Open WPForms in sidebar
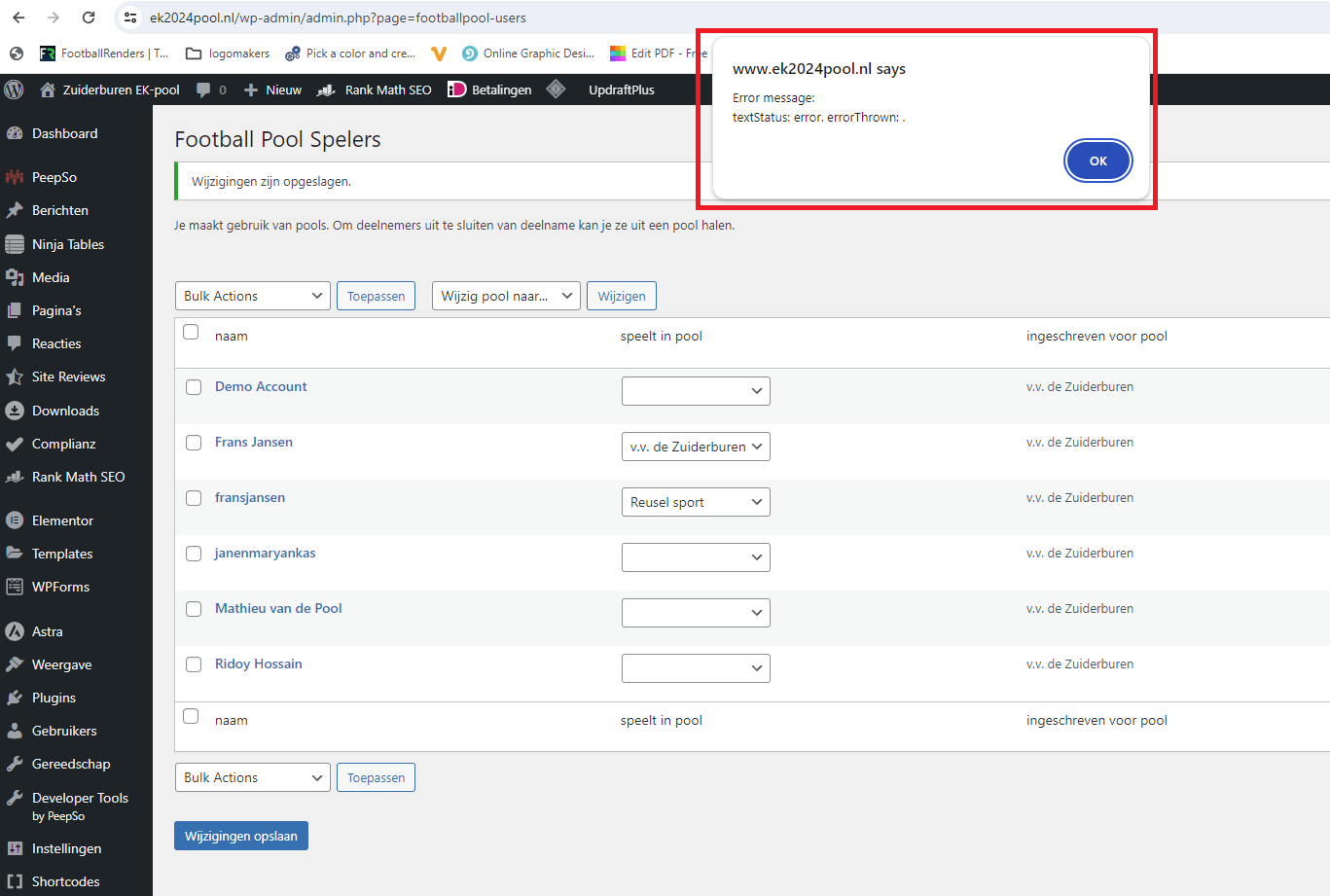 coord(76,587)
